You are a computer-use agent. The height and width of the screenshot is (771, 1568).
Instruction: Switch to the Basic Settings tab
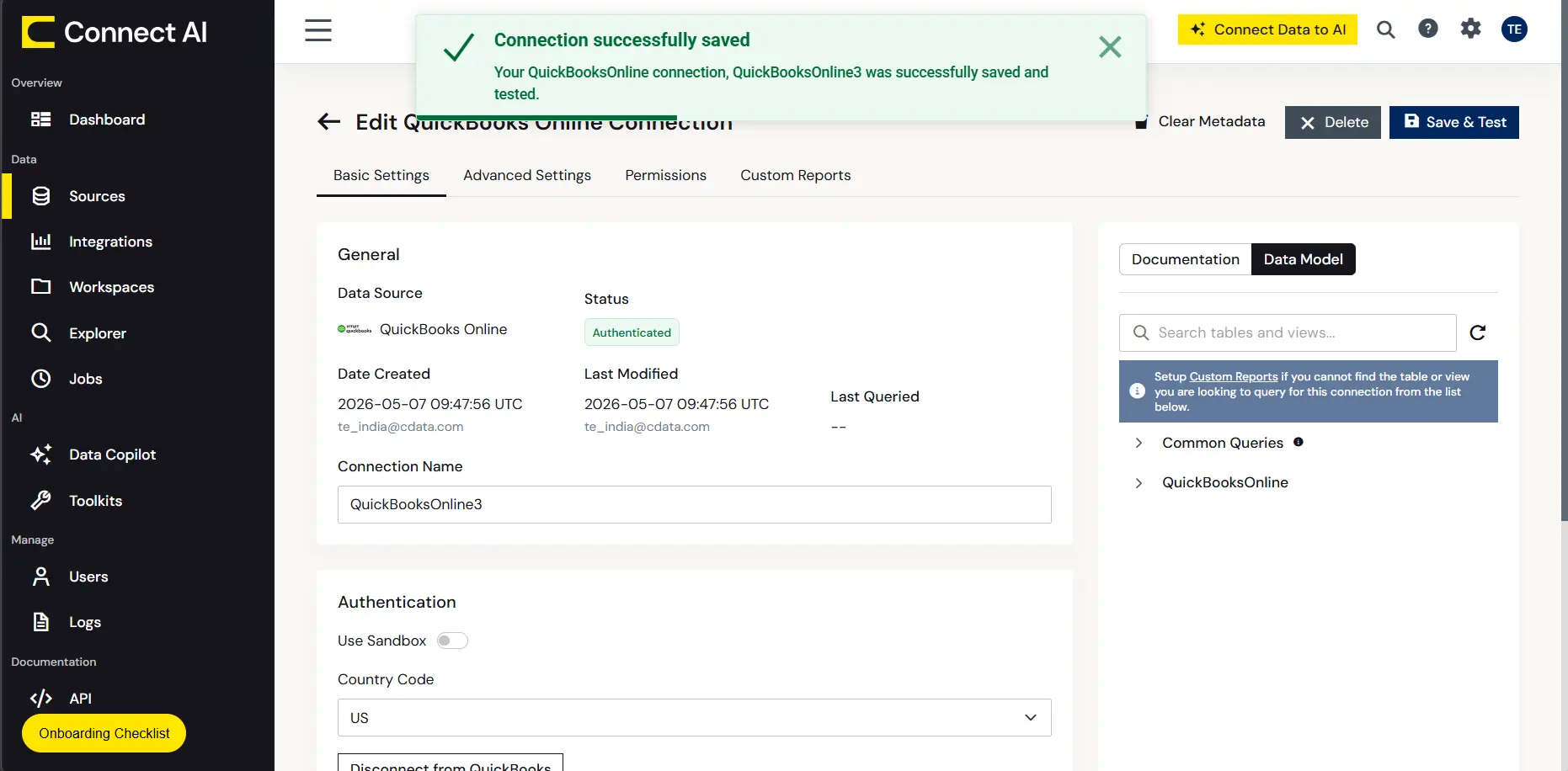381,175
